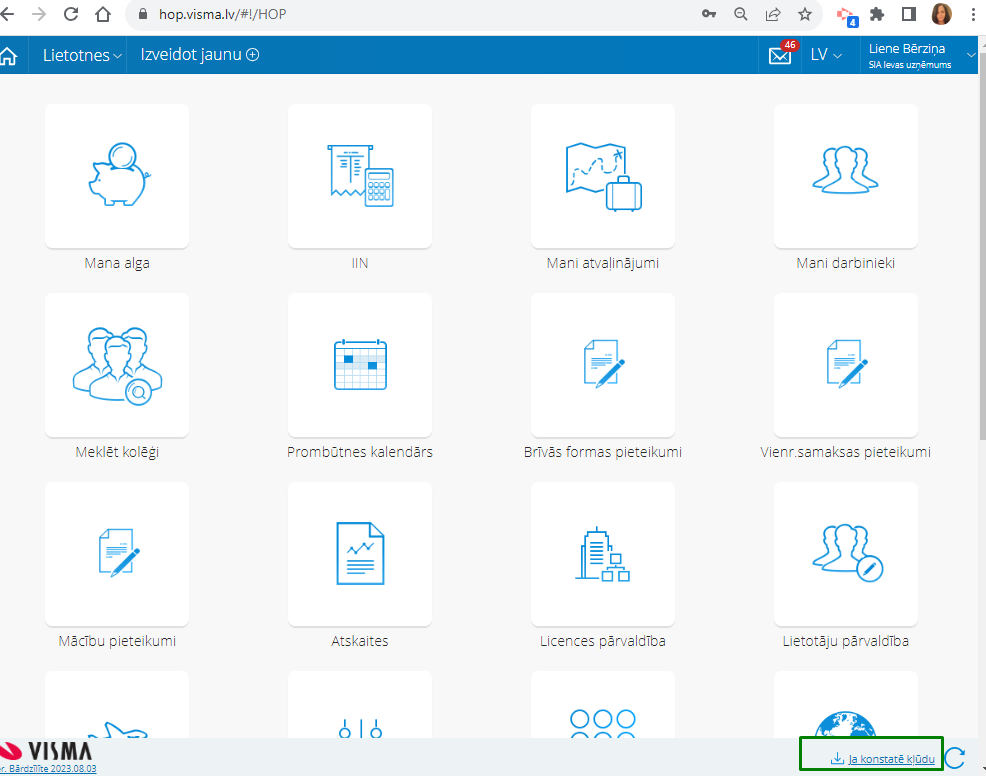Open the LV language dropdown
The image size is (986, 776).
(x=826, y=55)
